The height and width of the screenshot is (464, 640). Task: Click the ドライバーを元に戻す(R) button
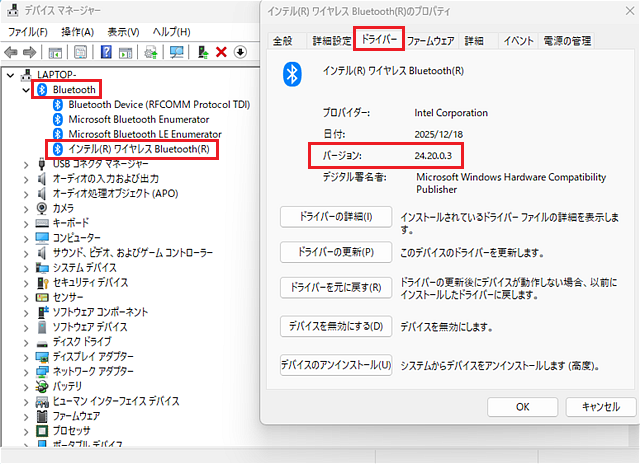click(x=336, y=288)
